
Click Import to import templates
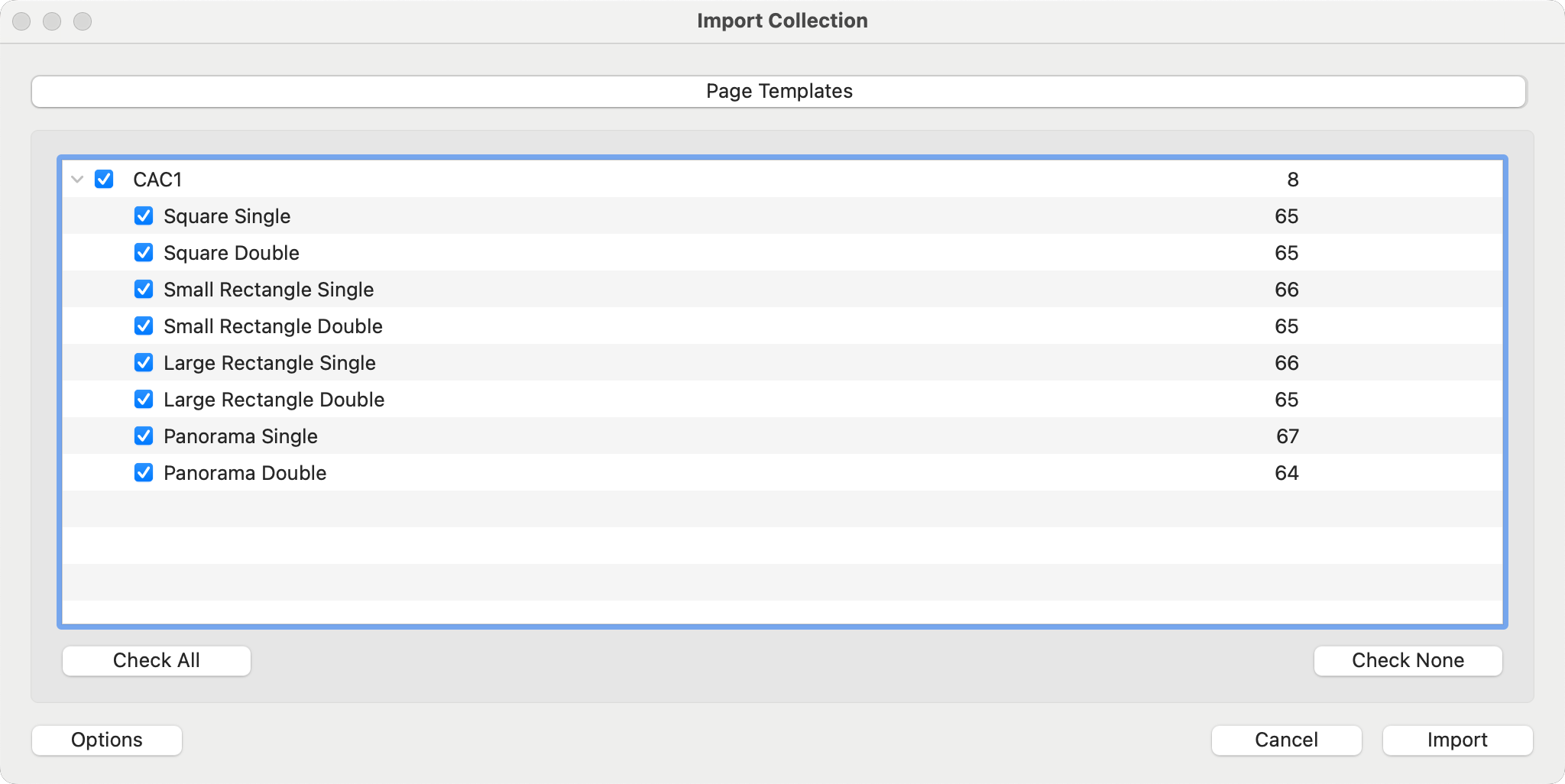pos(1457,740)
